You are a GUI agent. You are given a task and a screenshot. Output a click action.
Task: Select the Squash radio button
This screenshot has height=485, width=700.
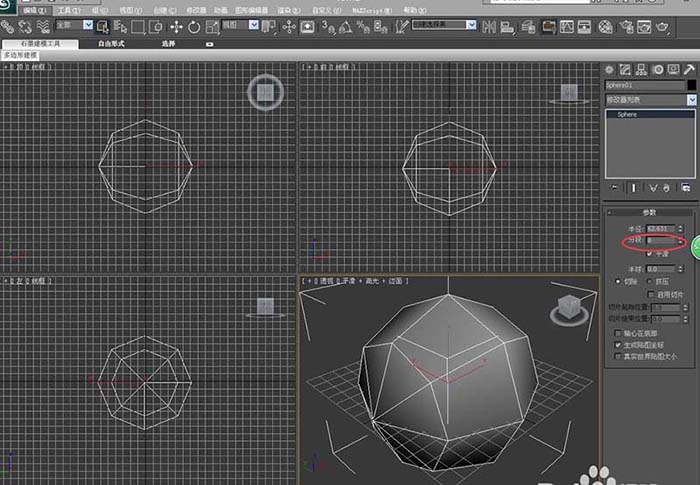650,281
